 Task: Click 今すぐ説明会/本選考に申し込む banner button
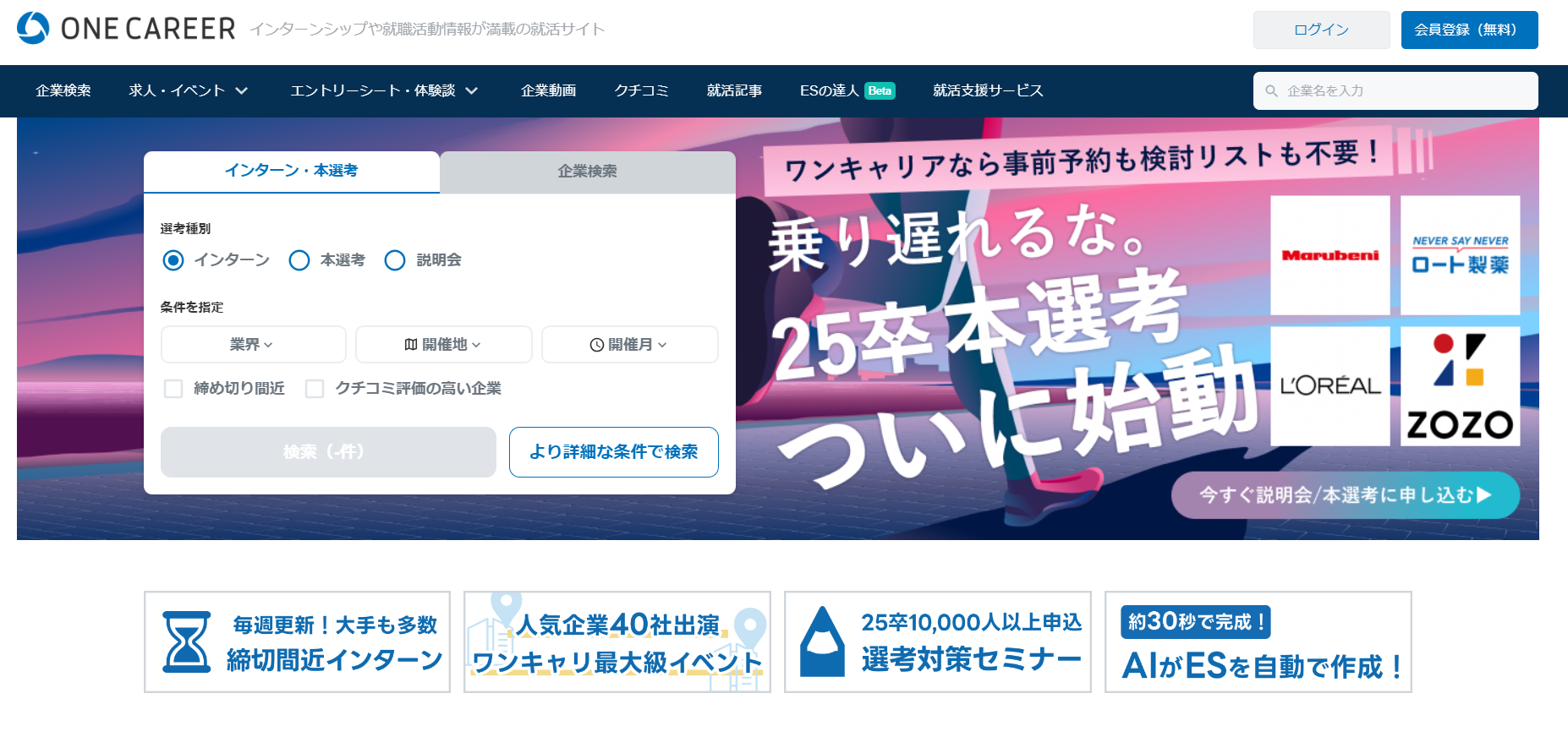pyautogui.click(x=1346, y=495)
